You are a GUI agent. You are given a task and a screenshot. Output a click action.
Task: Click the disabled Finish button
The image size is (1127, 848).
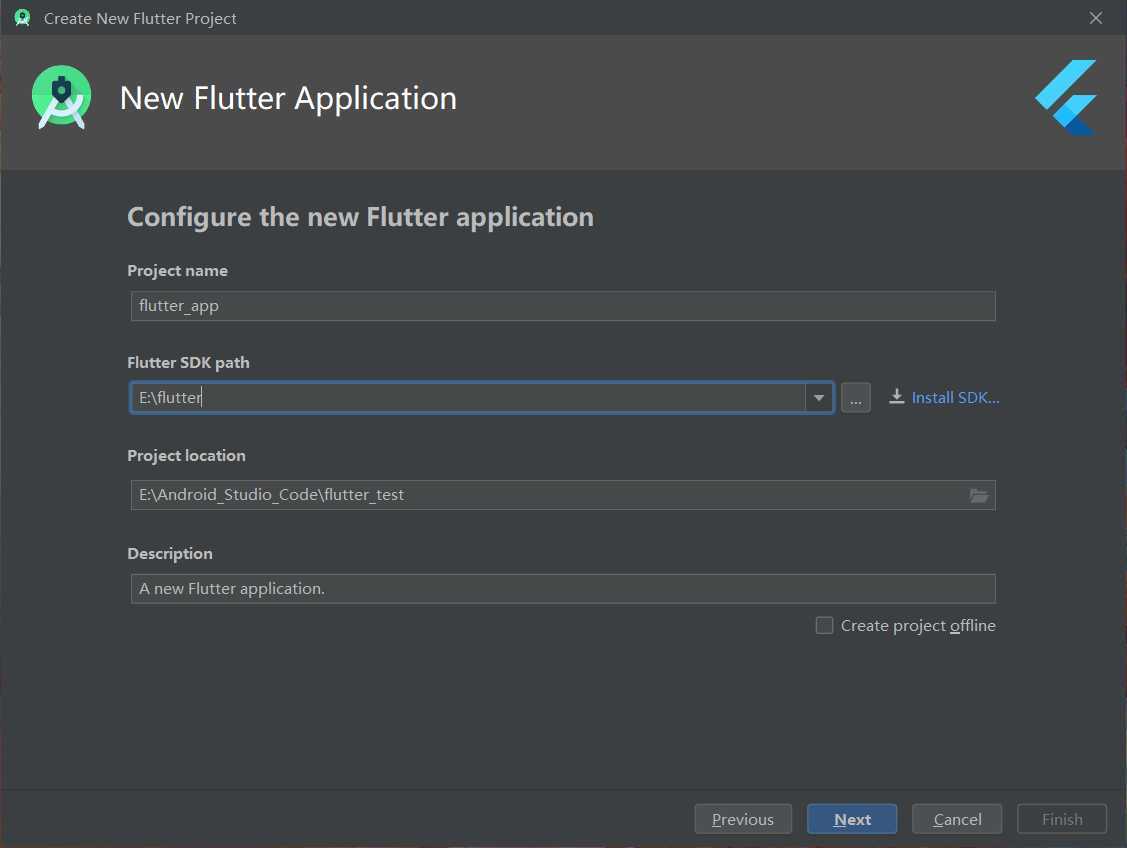pos(1062,819)
